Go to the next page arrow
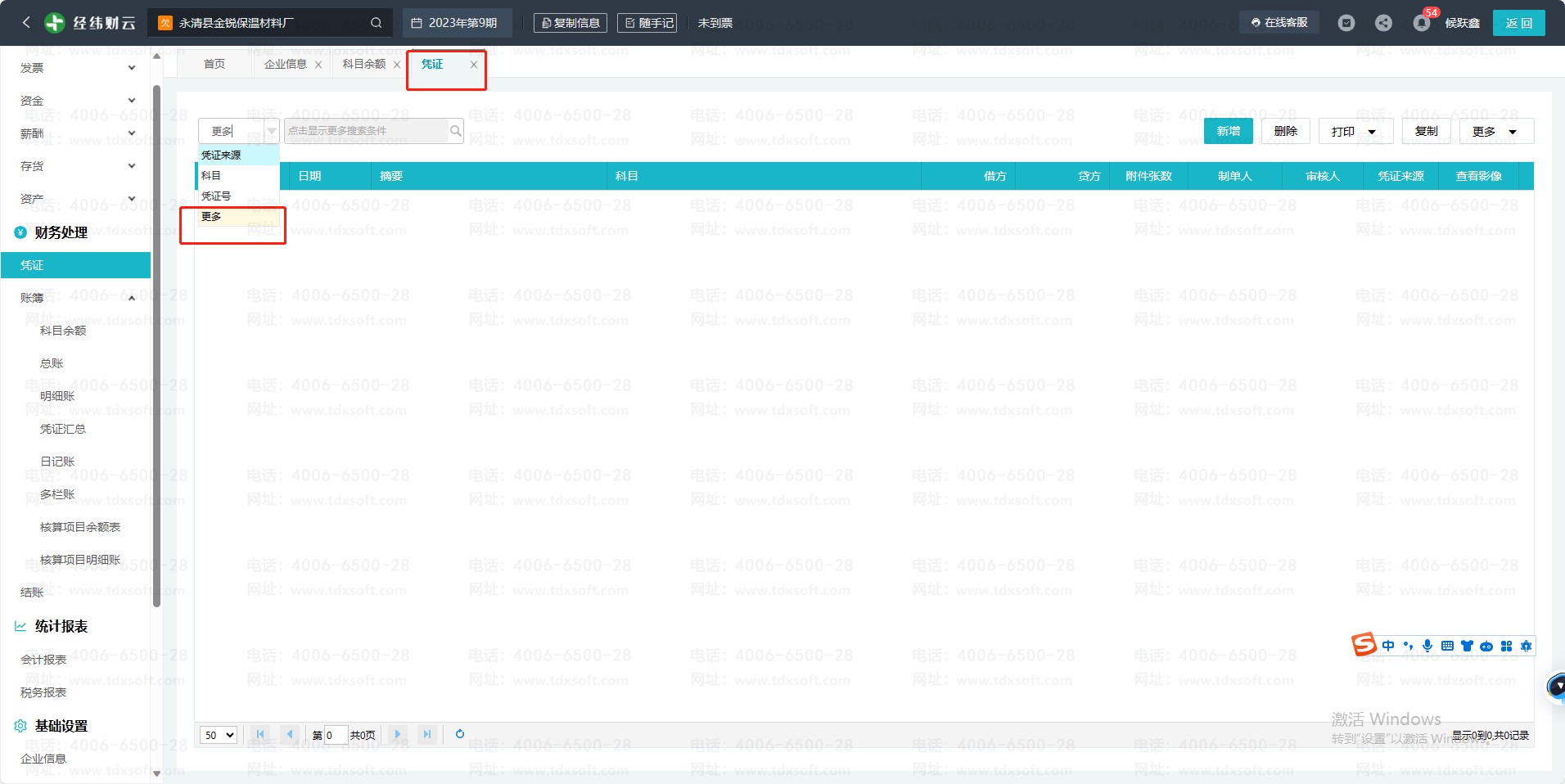1565x784 pixels. pyautogui.click(x=397, y=734)
